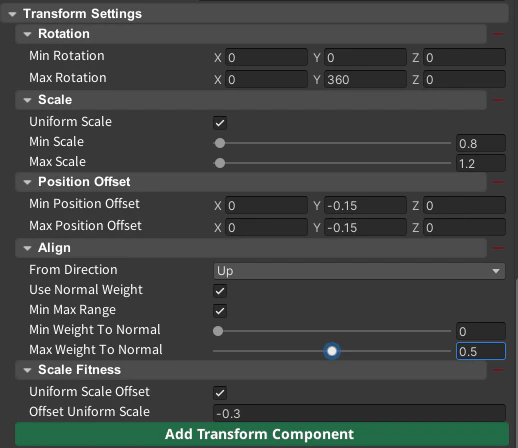The height and width of the screenshot is (448, 518).
Task: Click the Max Position Offset Y field
Action: click(x=365, y=227)
